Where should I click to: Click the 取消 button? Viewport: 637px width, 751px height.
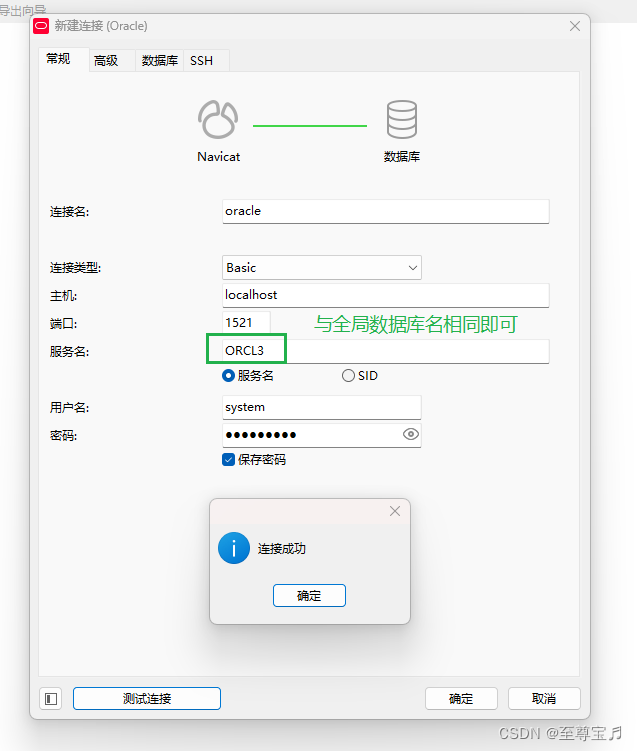[x=544, y=699]
